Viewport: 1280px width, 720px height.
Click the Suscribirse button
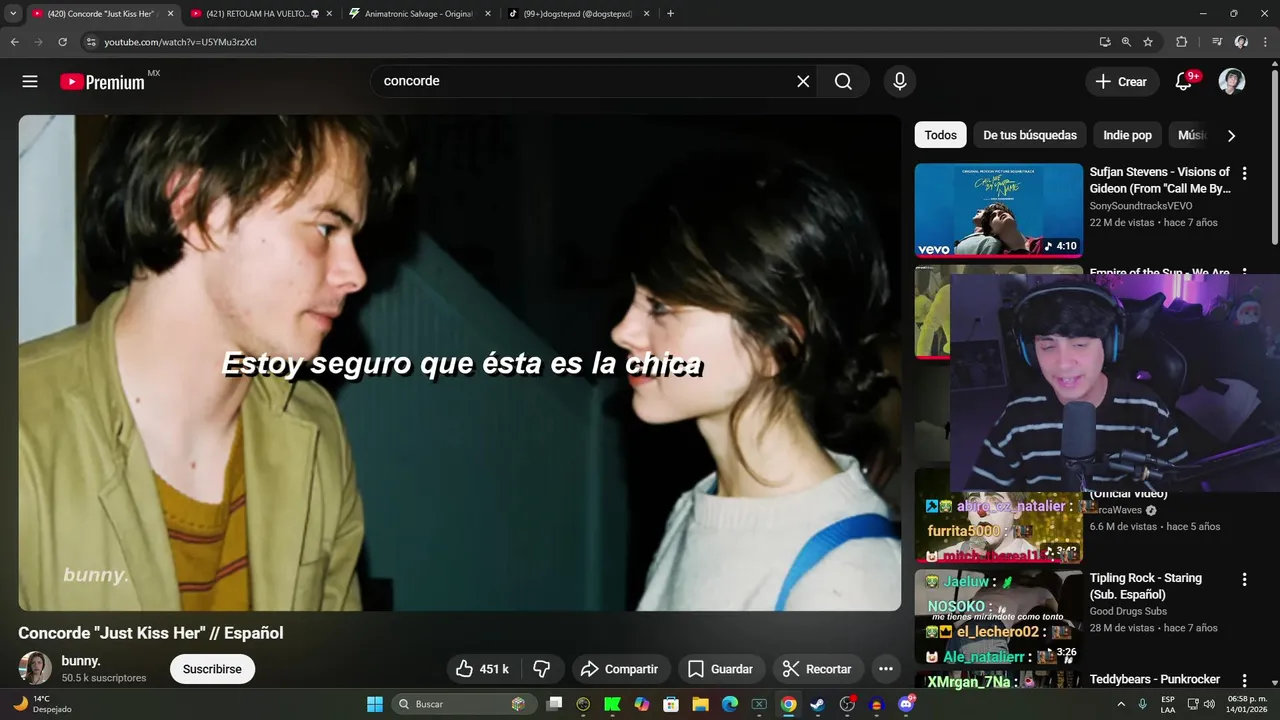(212, 669)
